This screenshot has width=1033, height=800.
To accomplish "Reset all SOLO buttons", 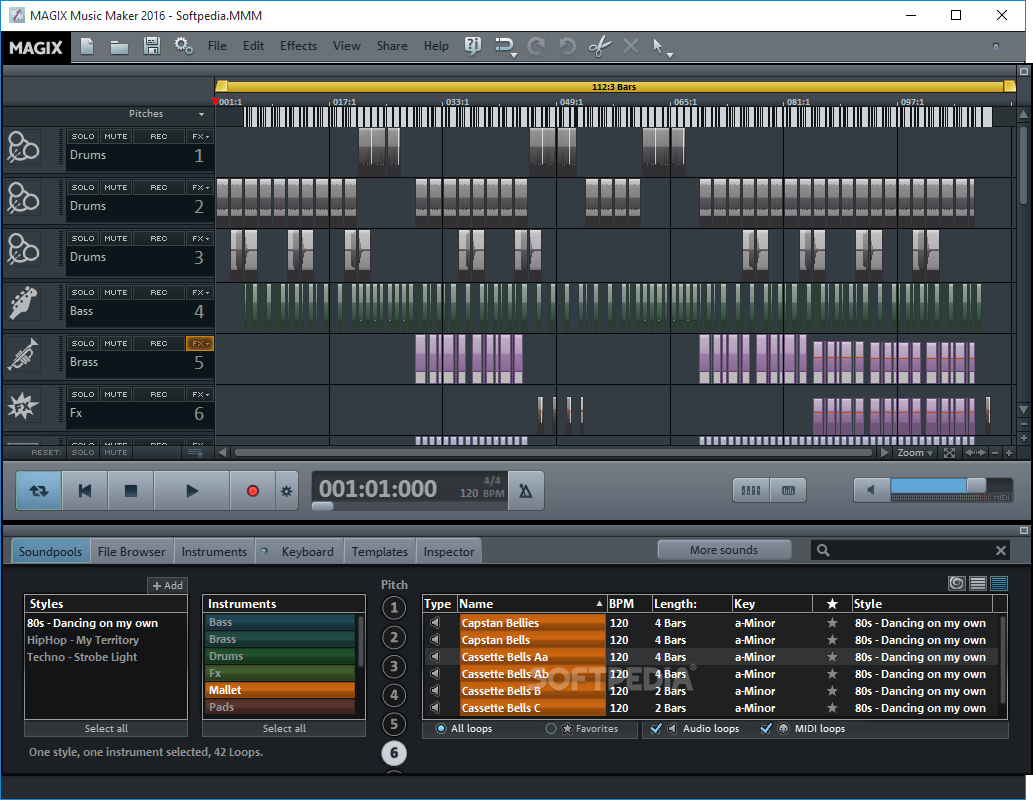I will click(x=83, y=453).
